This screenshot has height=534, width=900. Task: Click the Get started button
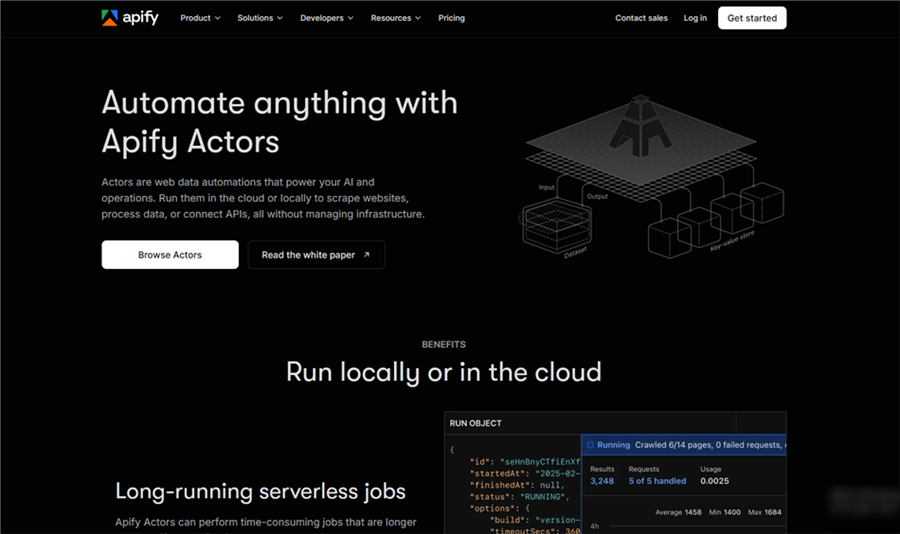click(x=752, y=18)
